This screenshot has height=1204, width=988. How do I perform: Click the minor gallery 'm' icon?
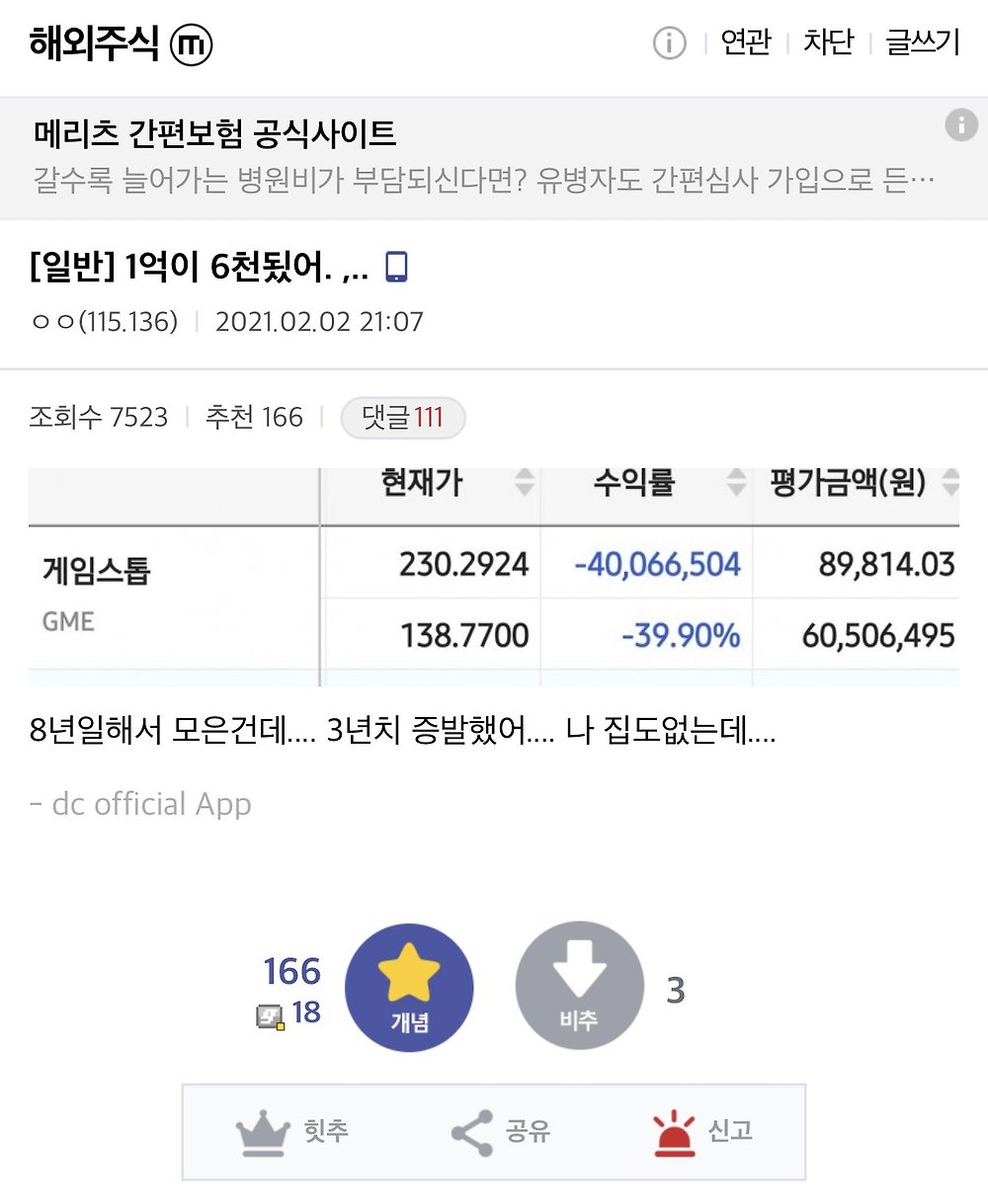(x=192, y=44)
